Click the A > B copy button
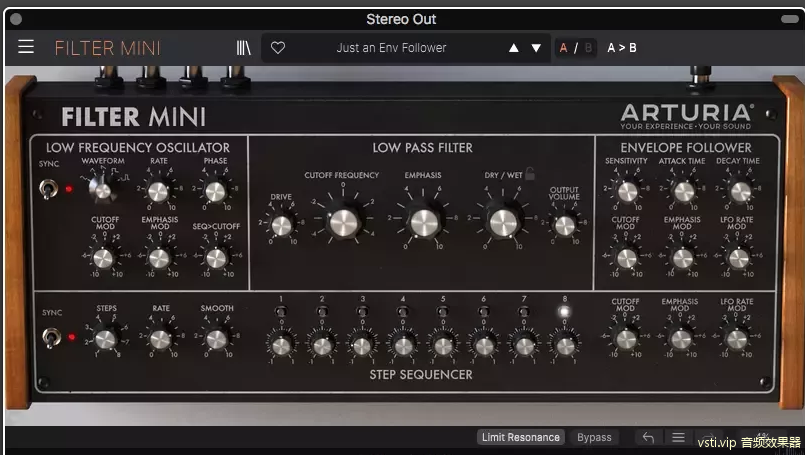805x455 pixels. point(622,47)
